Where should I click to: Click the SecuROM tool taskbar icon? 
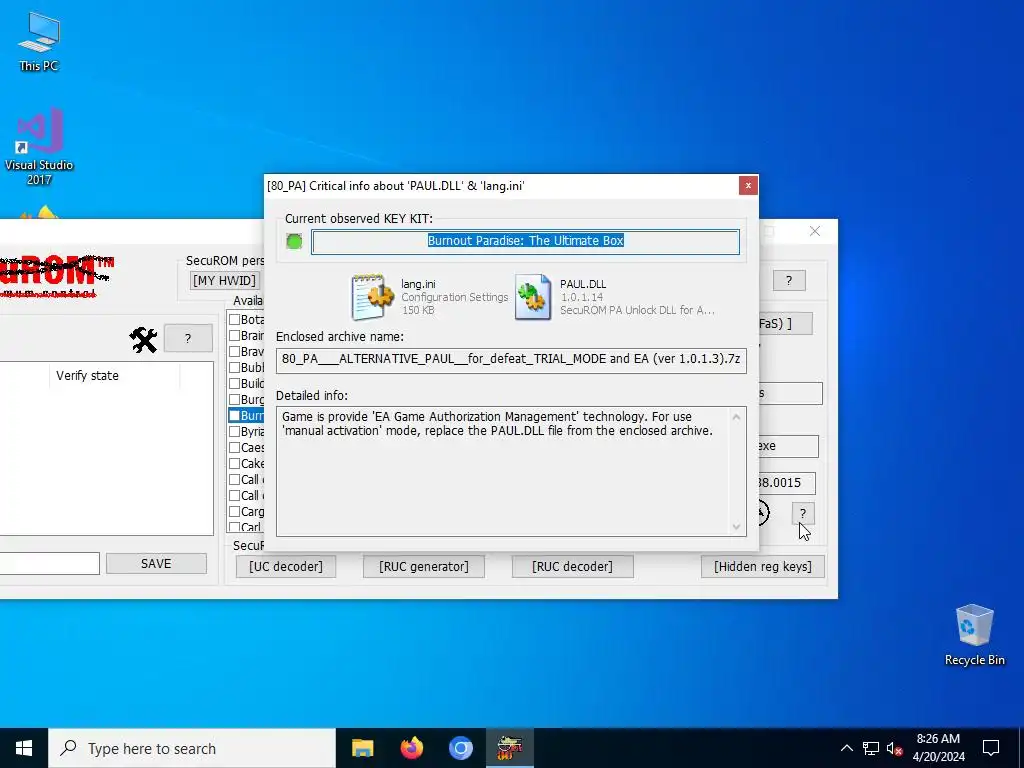coord(509,748)
